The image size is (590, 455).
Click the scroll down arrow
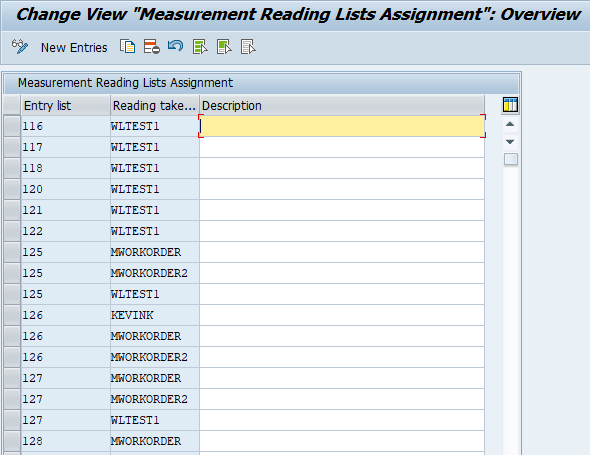(510, 142)
